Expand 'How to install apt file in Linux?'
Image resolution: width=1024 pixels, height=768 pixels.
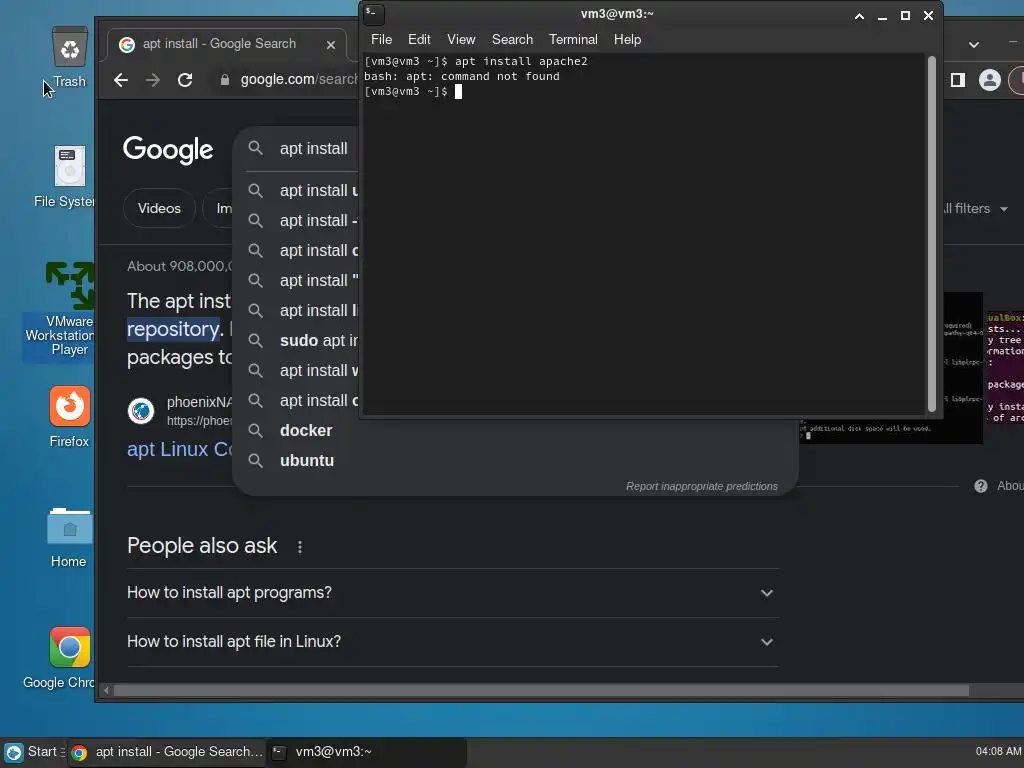click(x=452, y=642)
